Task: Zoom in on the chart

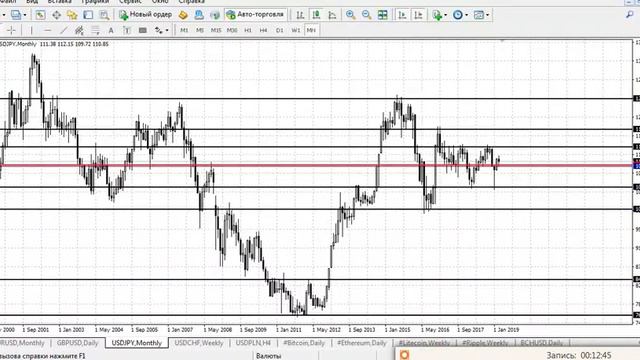Action: pos(350,15)
